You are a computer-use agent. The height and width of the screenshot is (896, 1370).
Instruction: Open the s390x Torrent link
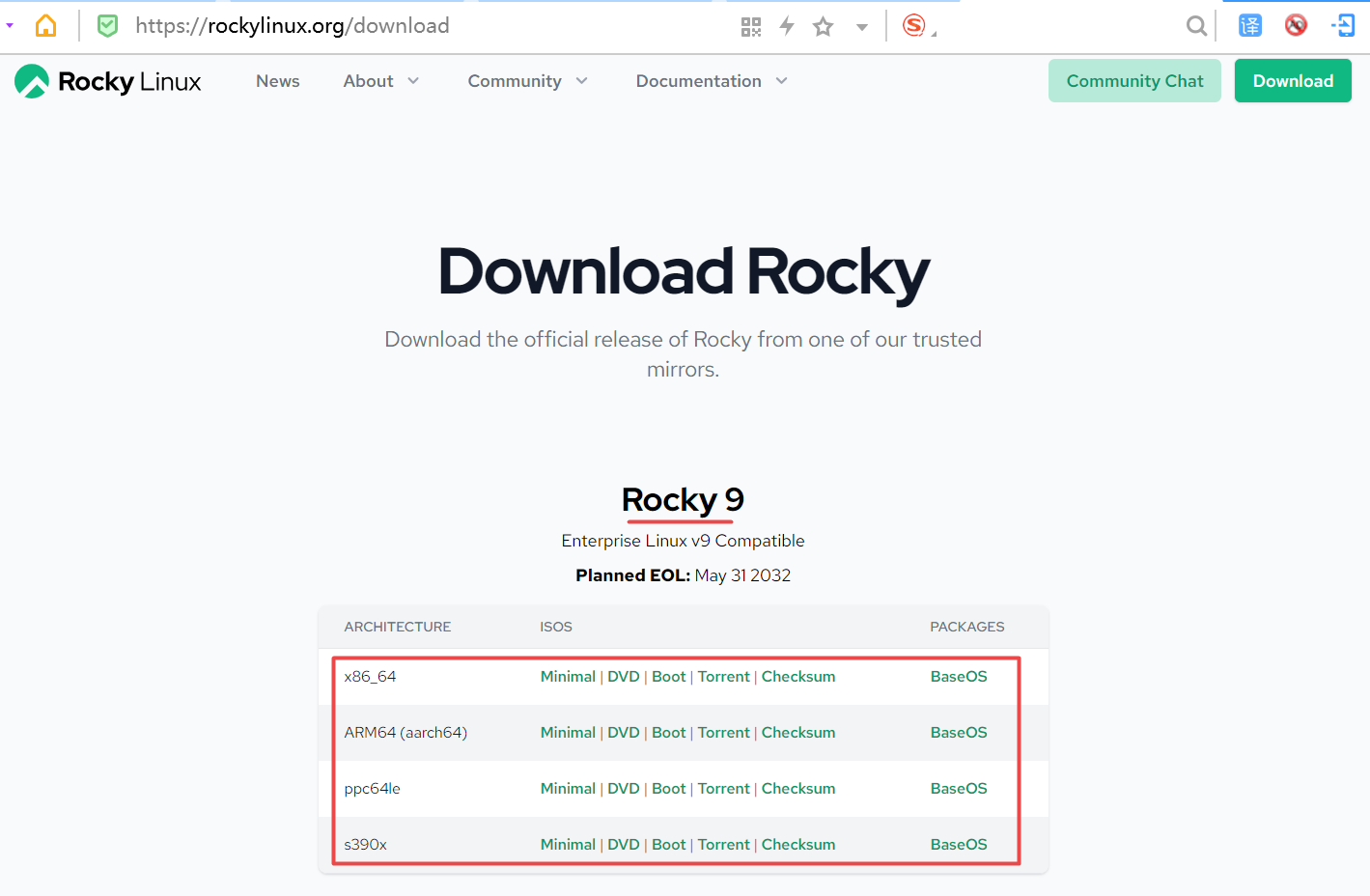tap(724, 845)
